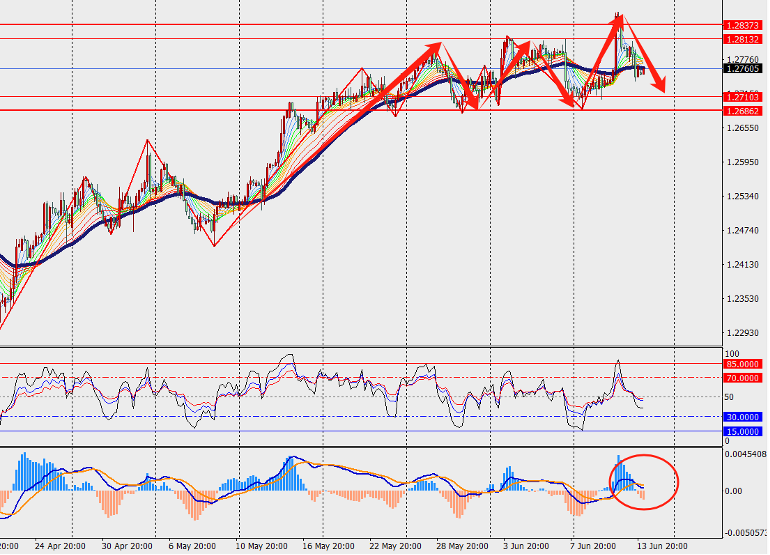770x555 pixels.
Task: Click the 7 Jun 20:00 time label
Action: pos(593,546)
